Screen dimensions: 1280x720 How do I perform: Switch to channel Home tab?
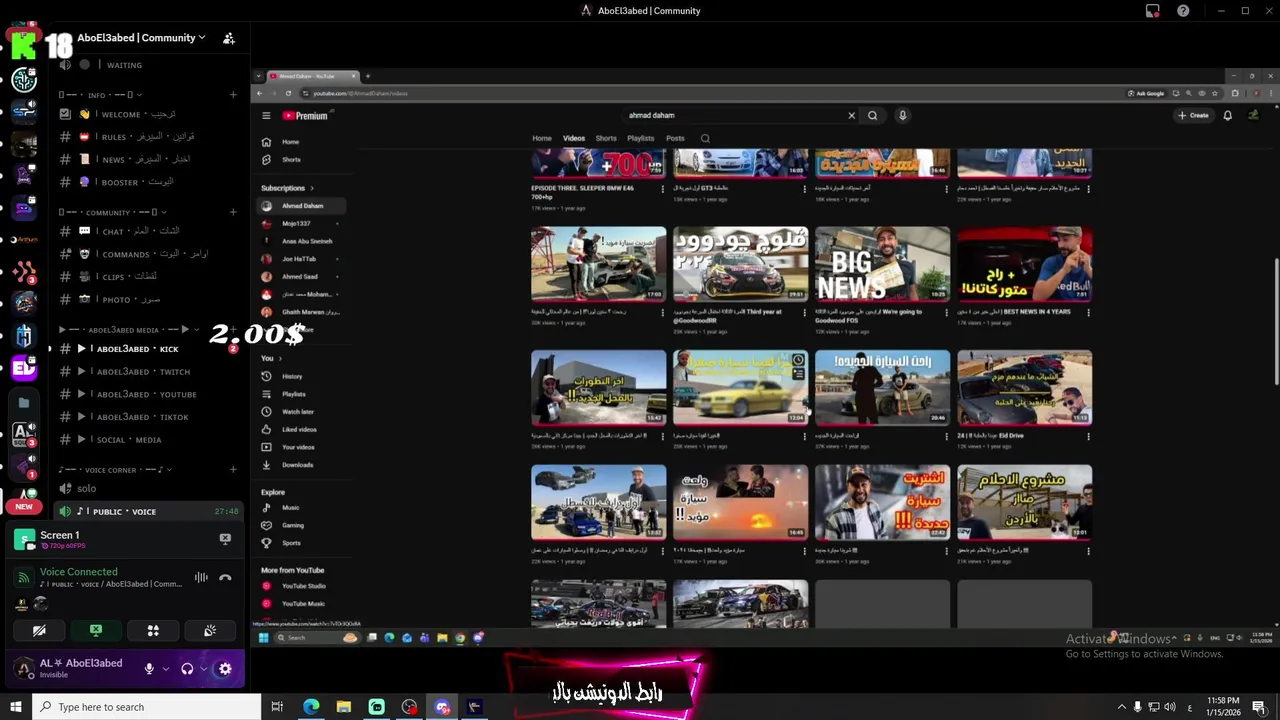[x=542, y=138]
